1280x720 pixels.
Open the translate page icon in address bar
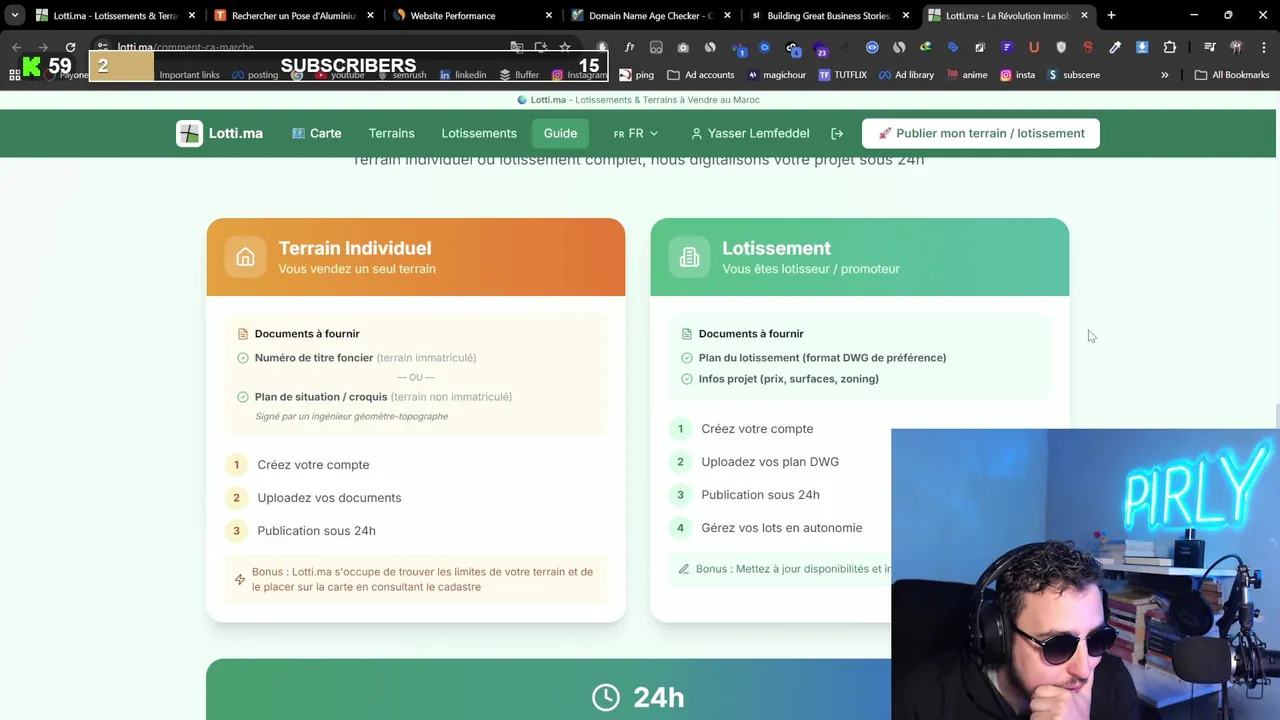tap(517, 47)
